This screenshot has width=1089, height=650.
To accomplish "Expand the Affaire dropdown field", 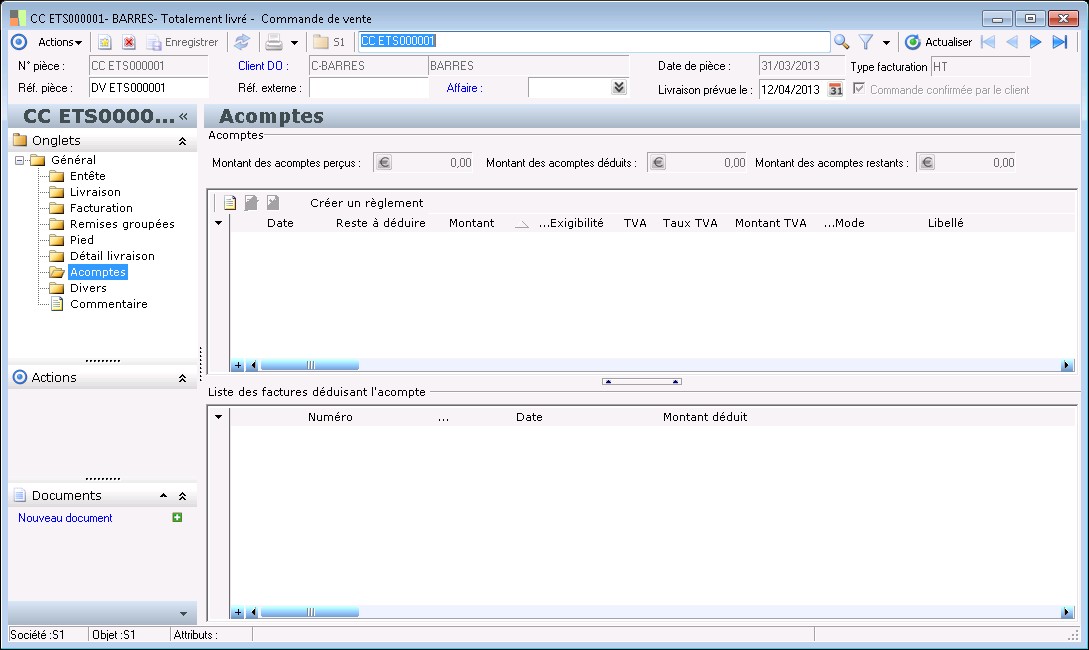I will pos(619,88).
